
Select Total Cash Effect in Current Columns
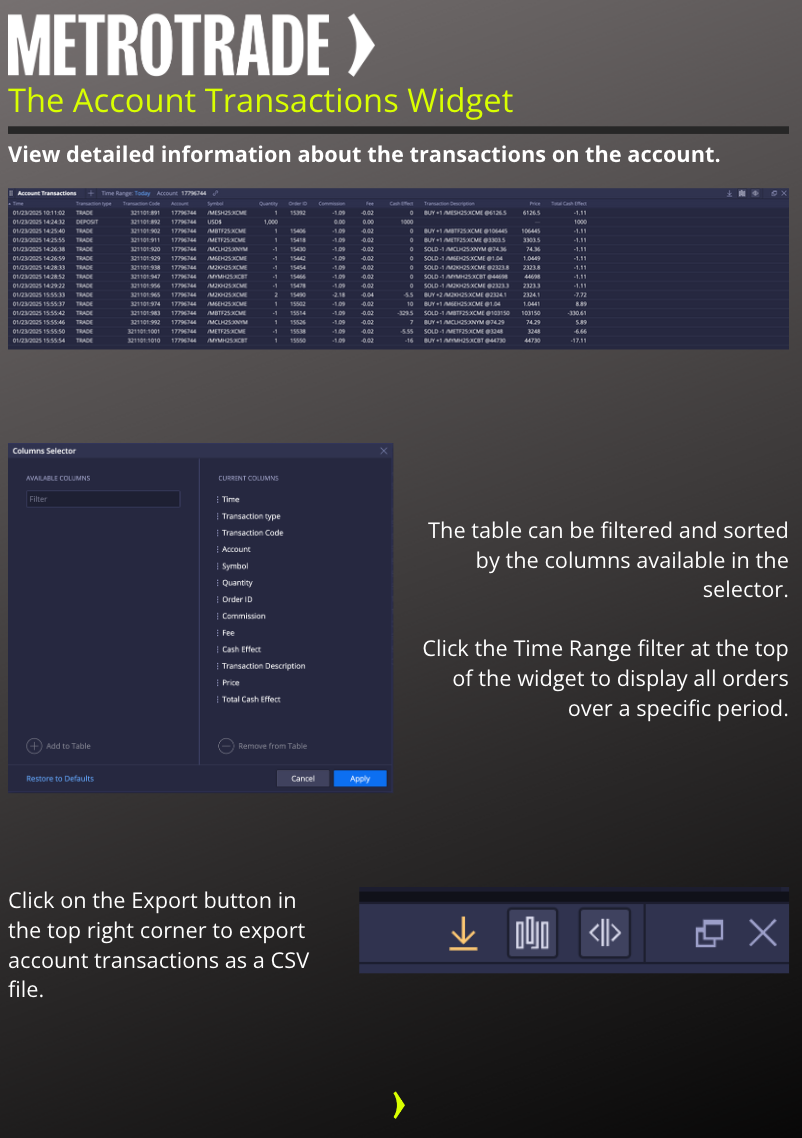[x=251, y=700]
